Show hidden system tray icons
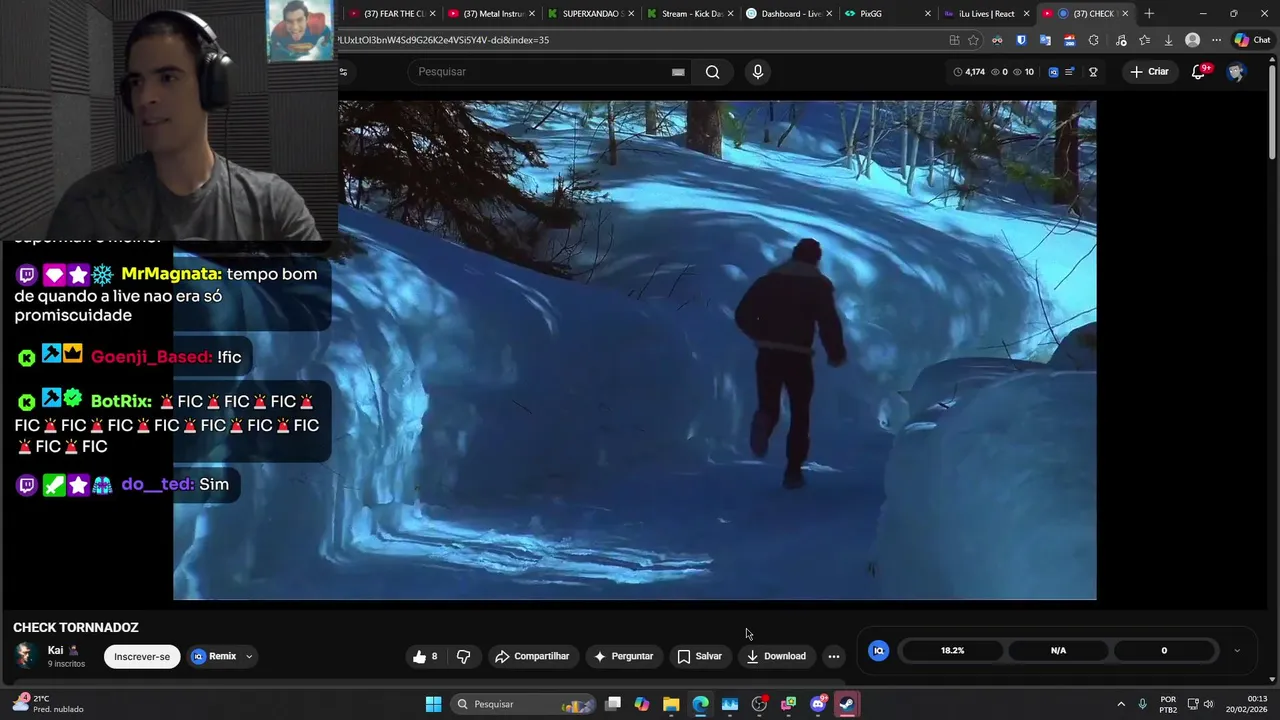The width and height of the screenshot is (1280, 720). point(1121,704)
